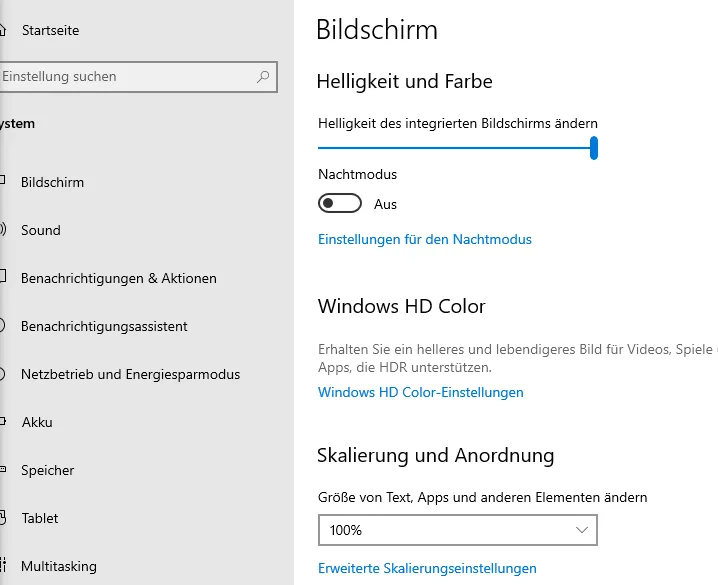
Task: Click the drive icon beside Speicher
Action: (2, 470)
